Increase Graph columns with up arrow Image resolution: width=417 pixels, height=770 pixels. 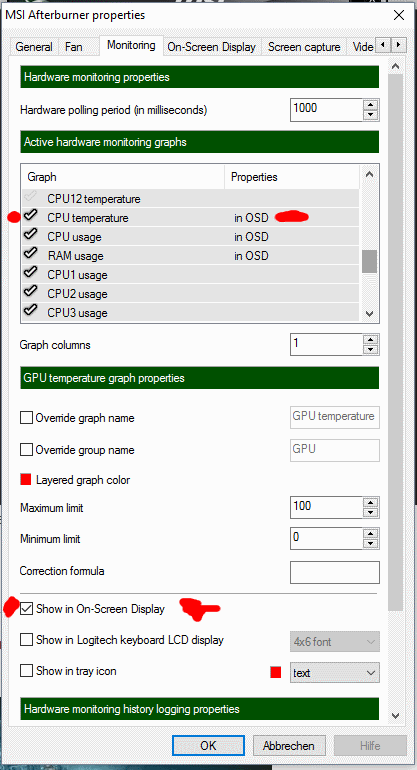(x=372, y=340)
